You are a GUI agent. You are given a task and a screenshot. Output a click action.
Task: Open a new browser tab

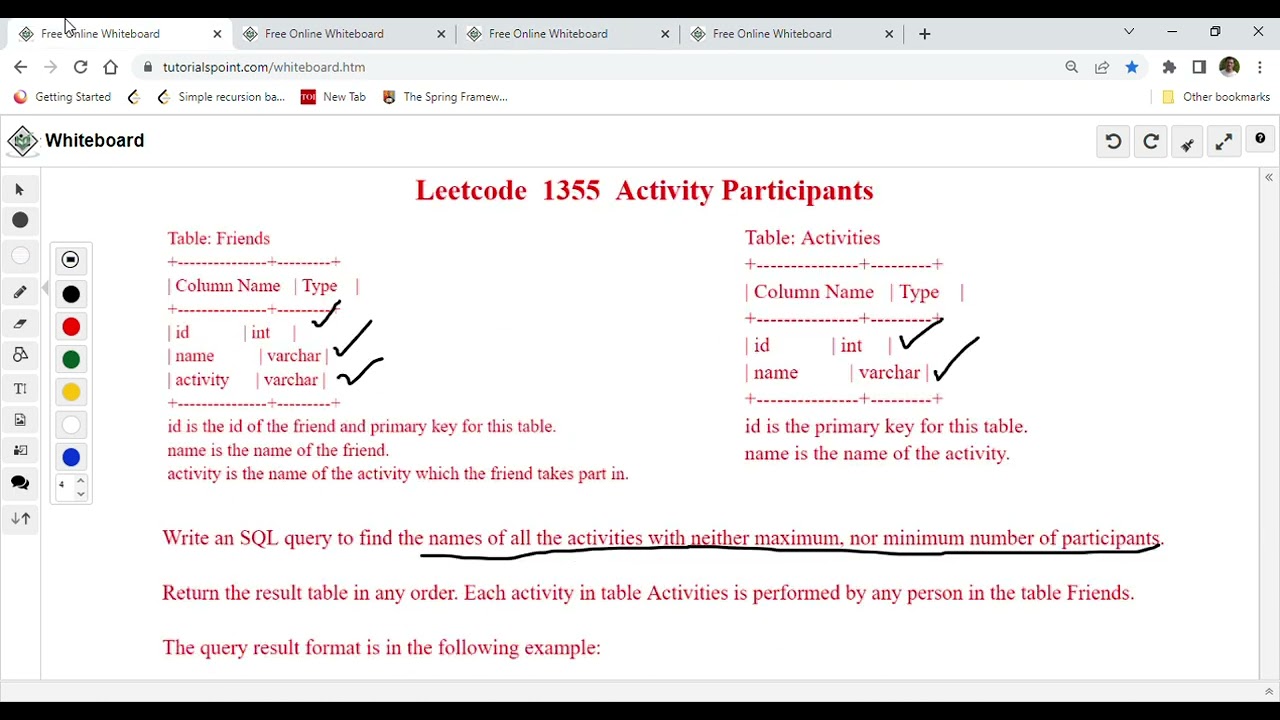coord(924,34)
